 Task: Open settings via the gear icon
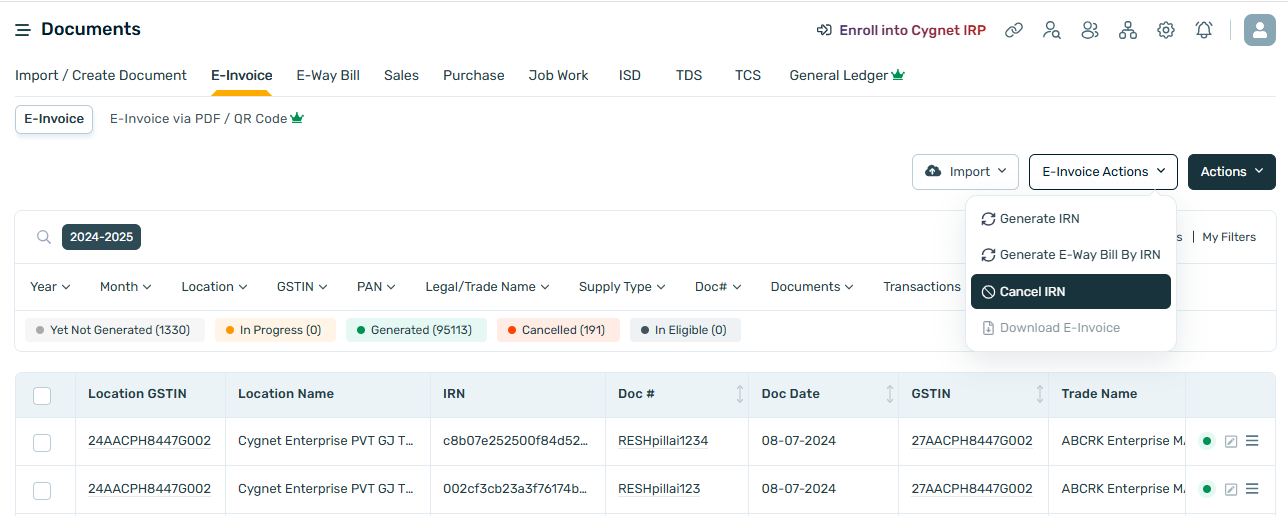[1166, 30]
